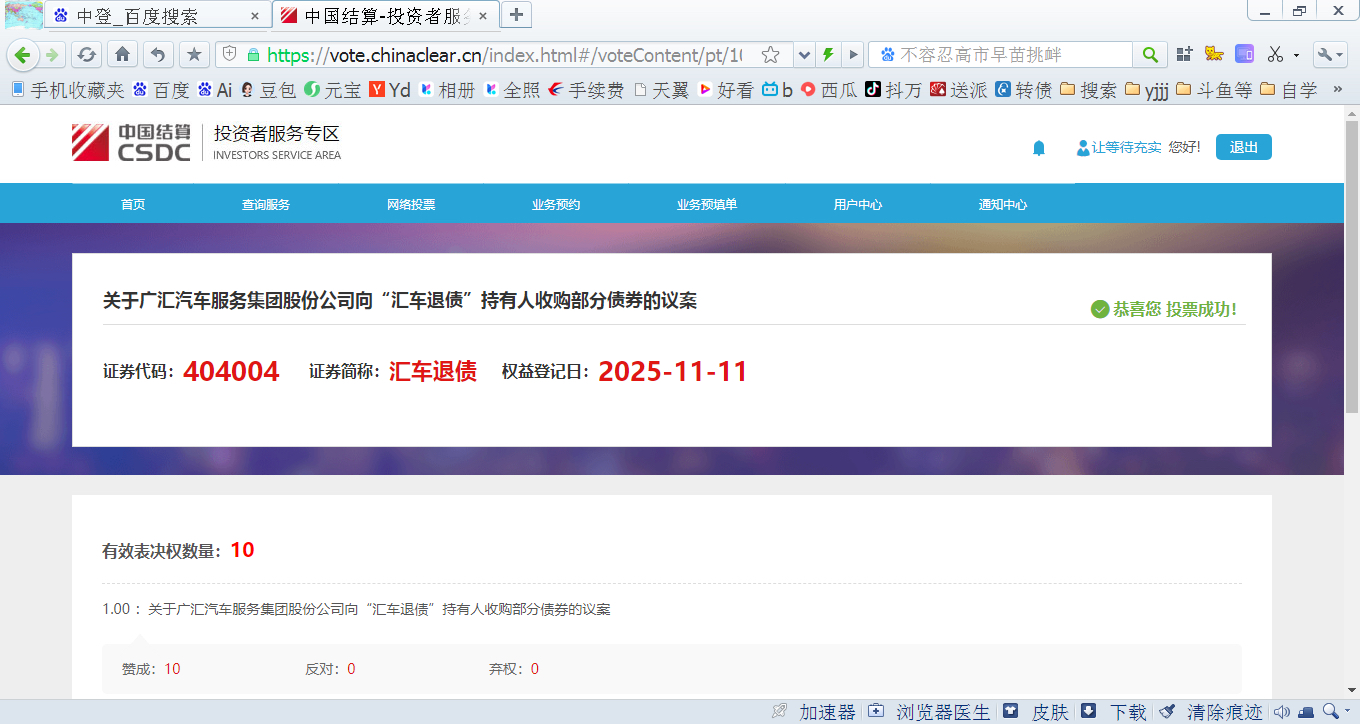Screen dimensions: 1360x724
Task: Open the 通知中心 menu
Action: [1003, 204]
